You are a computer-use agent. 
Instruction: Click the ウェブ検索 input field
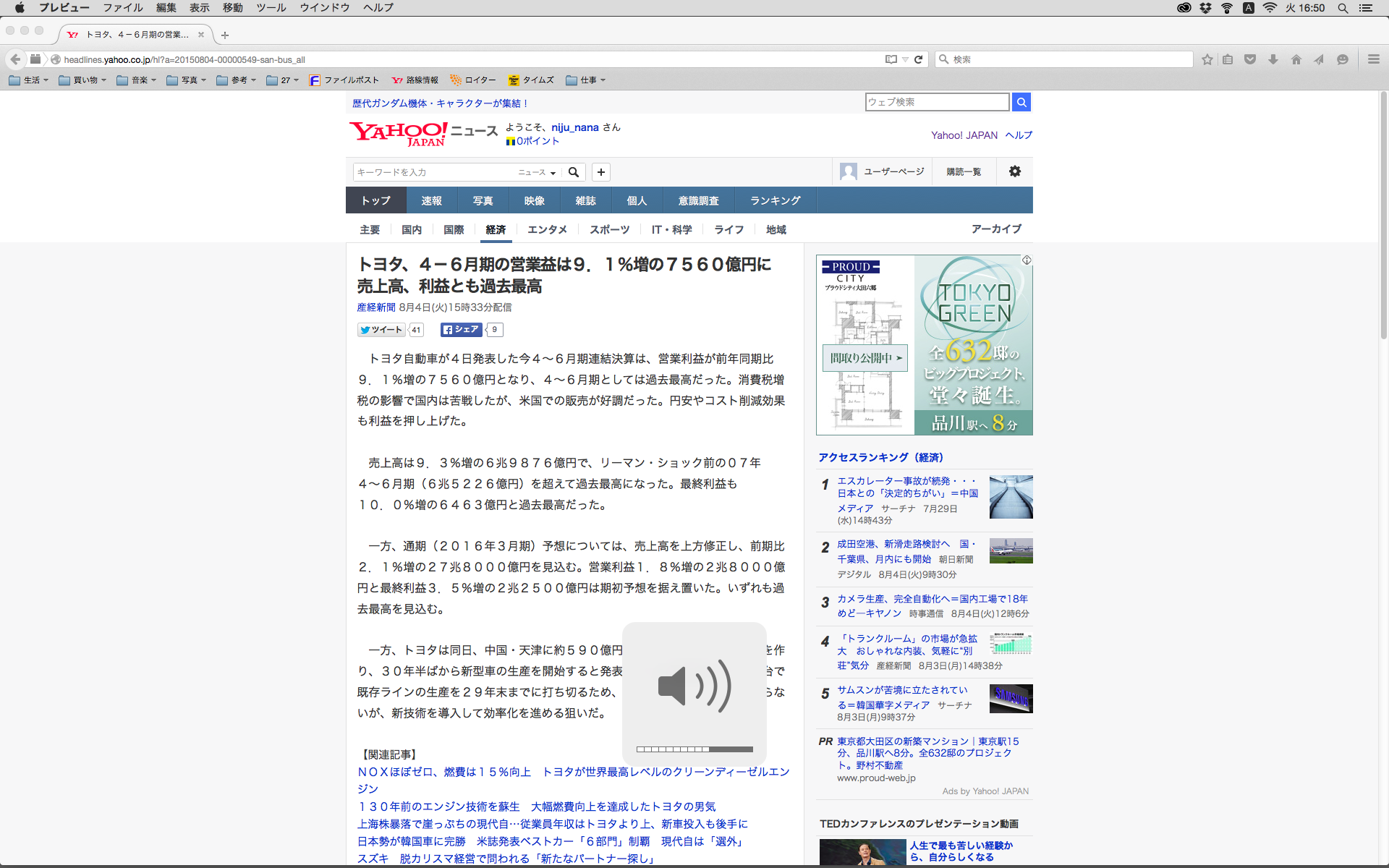click(x=937, y=102)
